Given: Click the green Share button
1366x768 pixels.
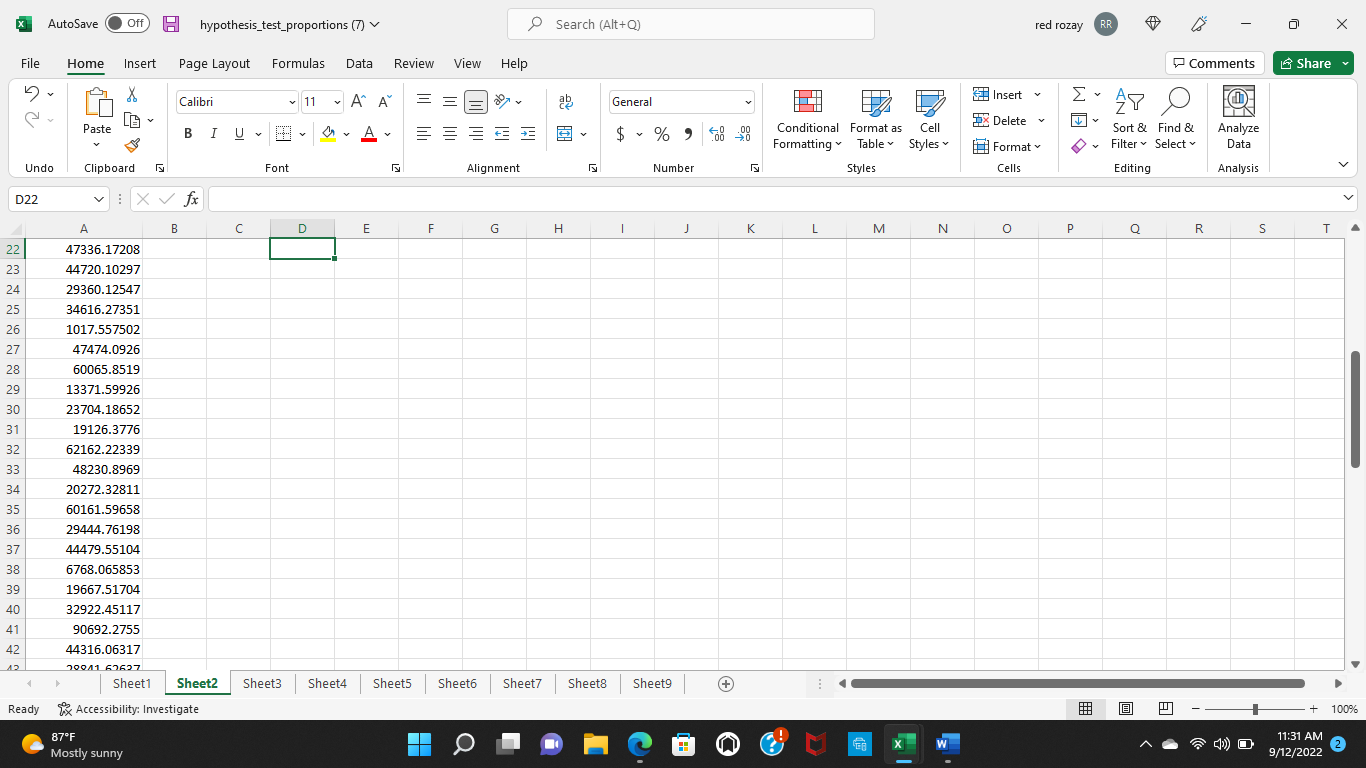Looking at the screenshot, I should pyautogui.click(x=1313, y=63).
